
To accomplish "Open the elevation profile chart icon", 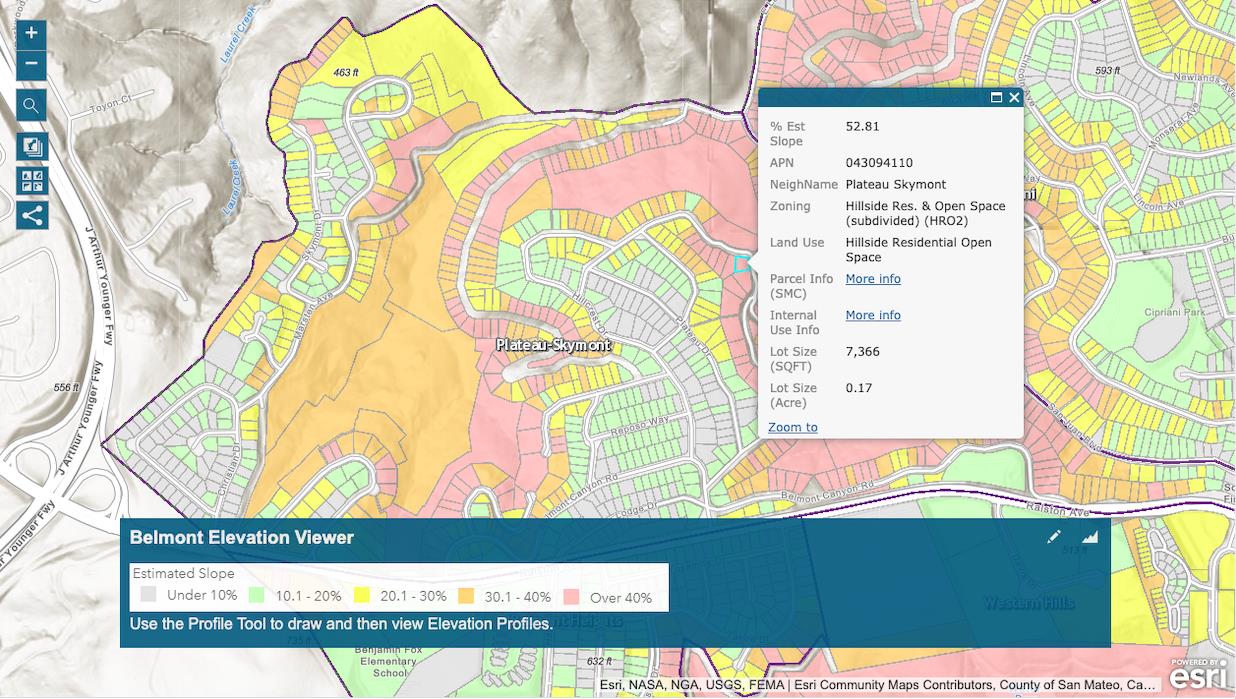I will [1090, 537].
